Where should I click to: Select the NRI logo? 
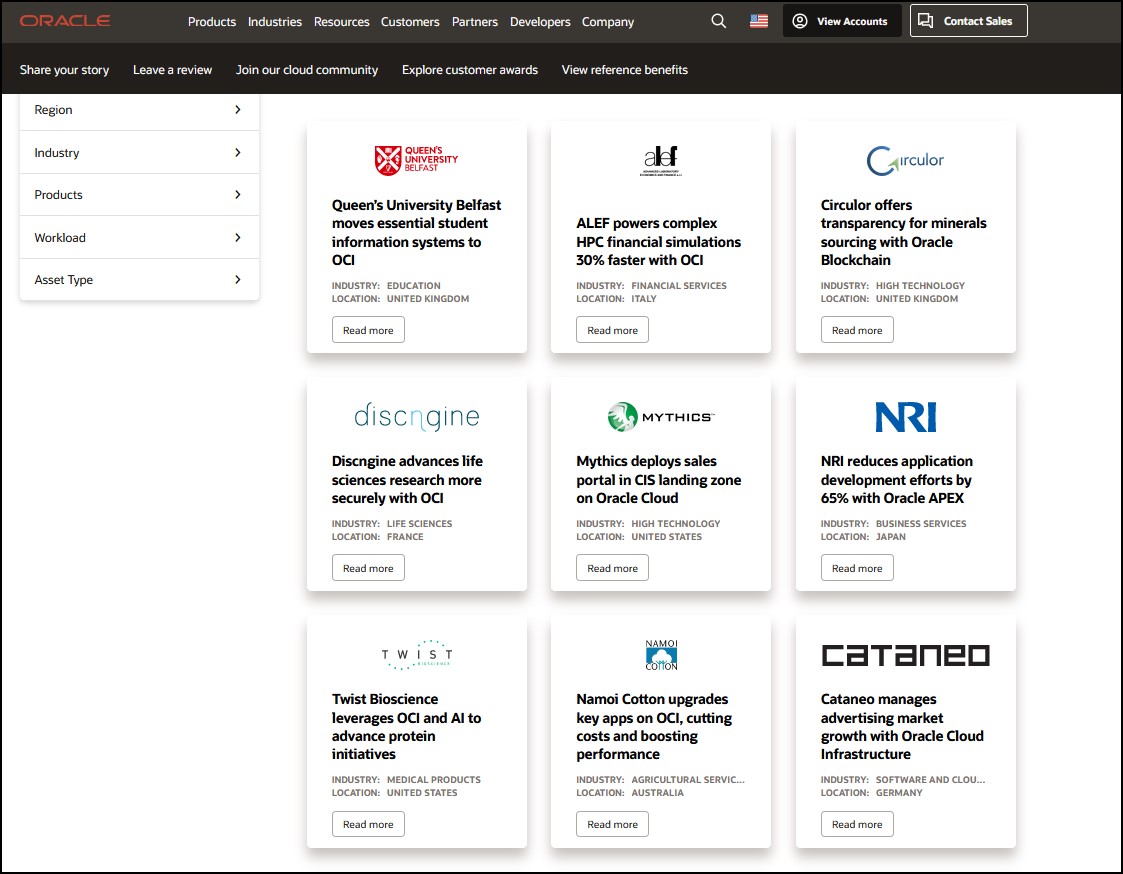905,419
